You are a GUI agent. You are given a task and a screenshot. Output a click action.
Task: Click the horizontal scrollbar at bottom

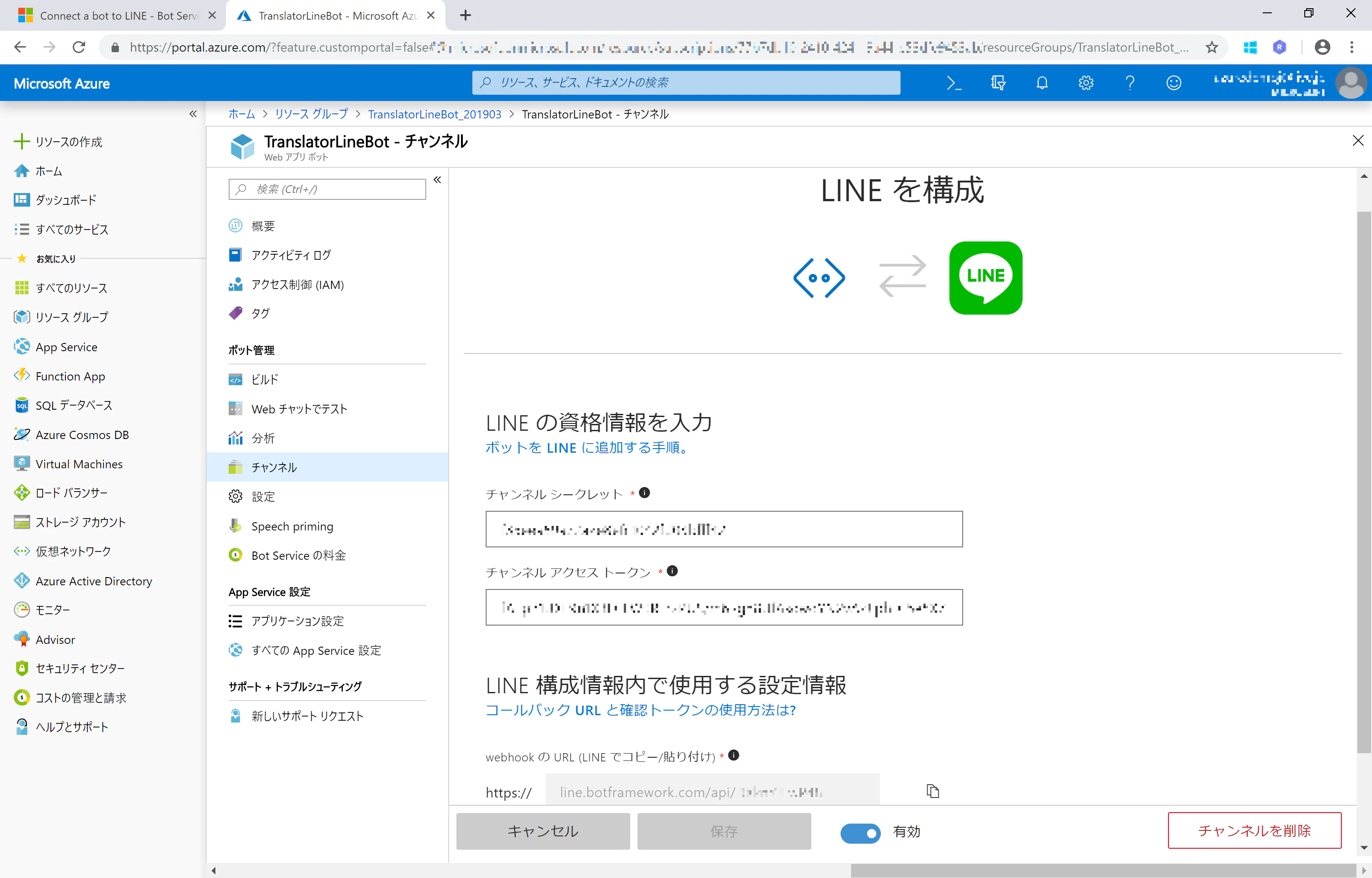pyautogui.click(x=1104, y=870)
